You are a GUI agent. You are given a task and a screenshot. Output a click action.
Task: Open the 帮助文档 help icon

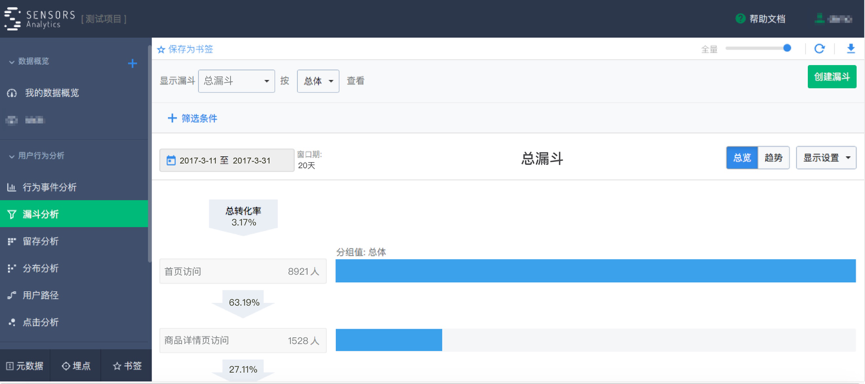(x=740, y=19)
